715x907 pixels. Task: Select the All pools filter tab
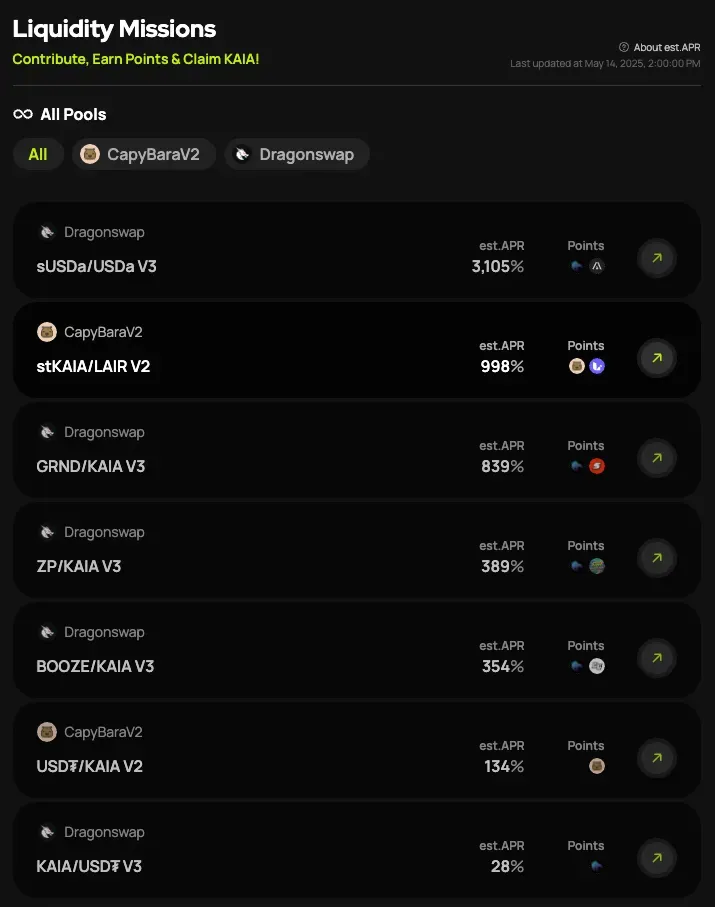tap(38, 154)
